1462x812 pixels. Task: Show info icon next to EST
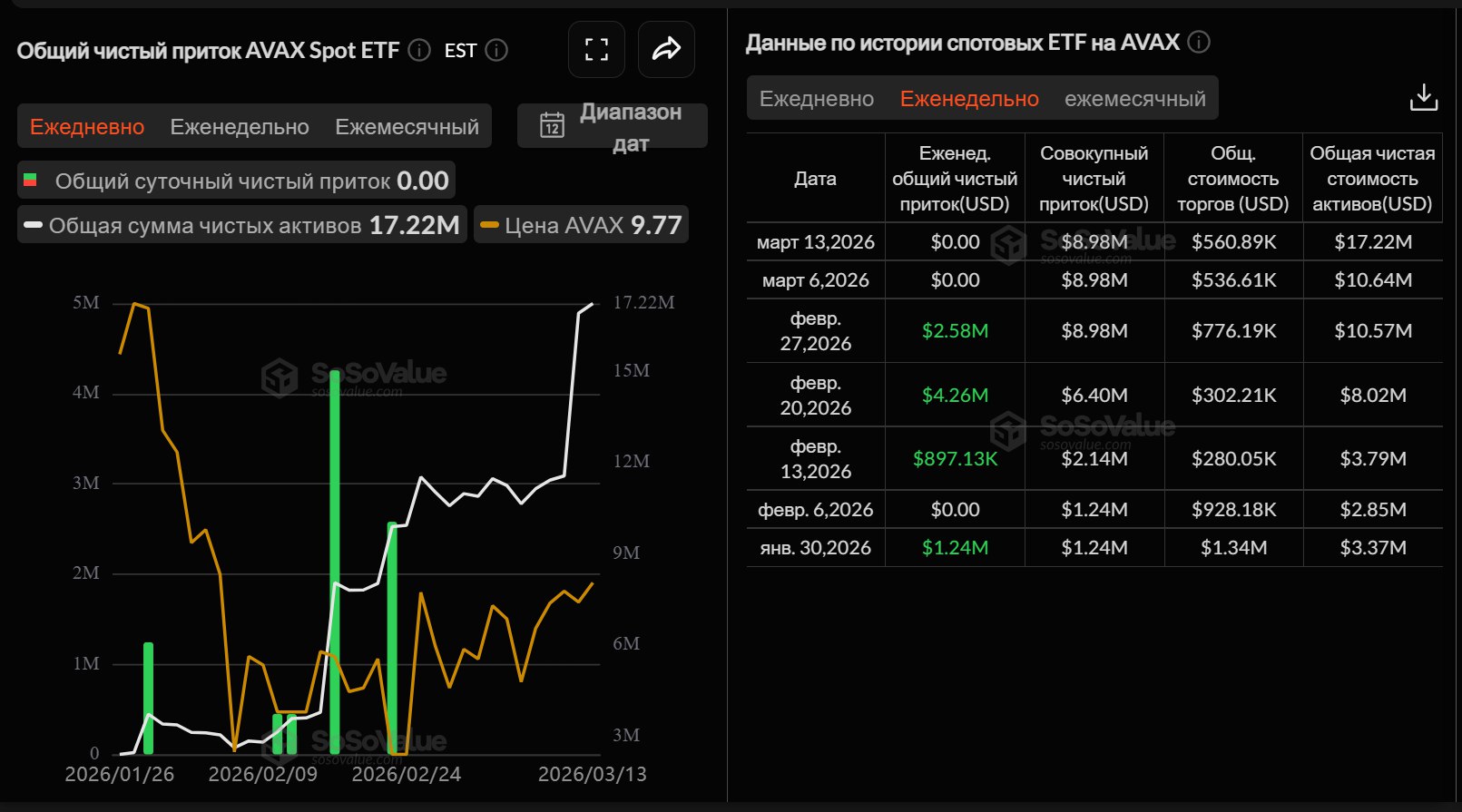[496, 50]
